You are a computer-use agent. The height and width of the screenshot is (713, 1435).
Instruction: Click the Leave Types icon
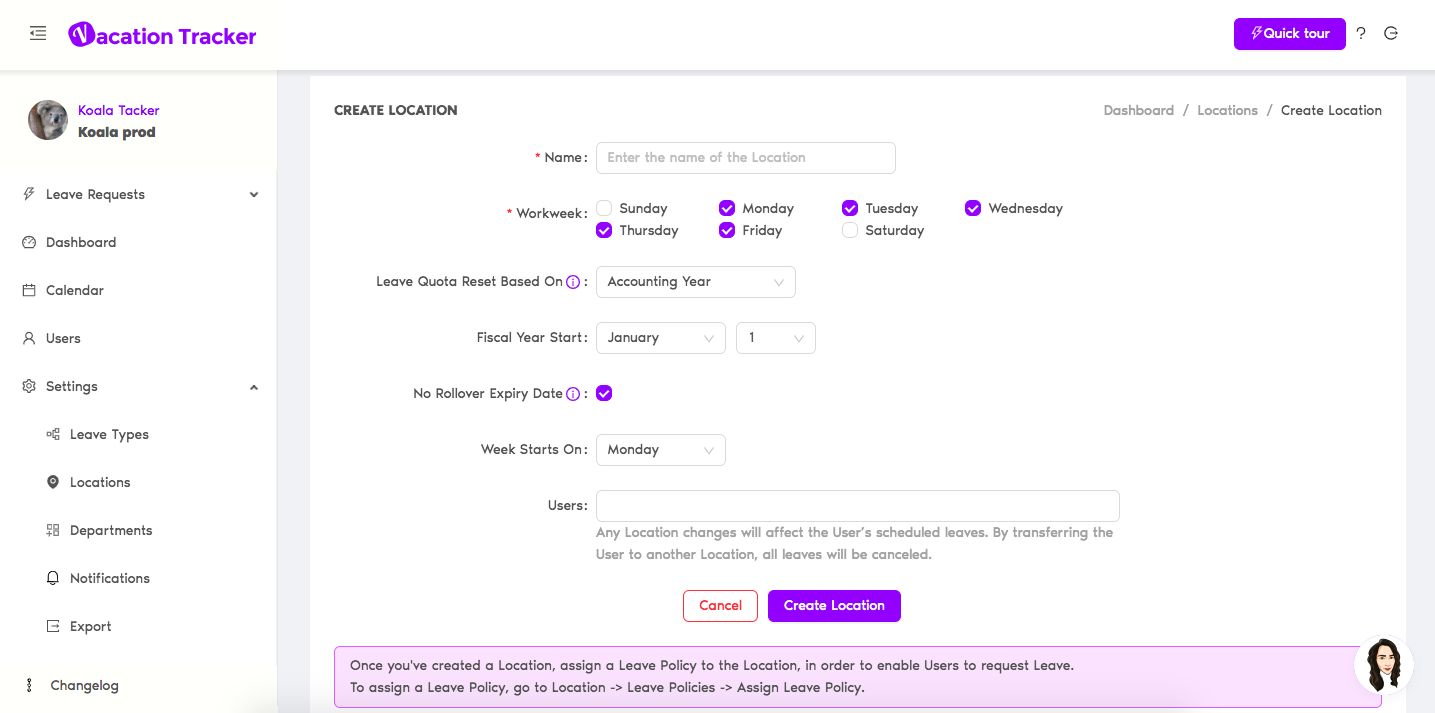53,434
